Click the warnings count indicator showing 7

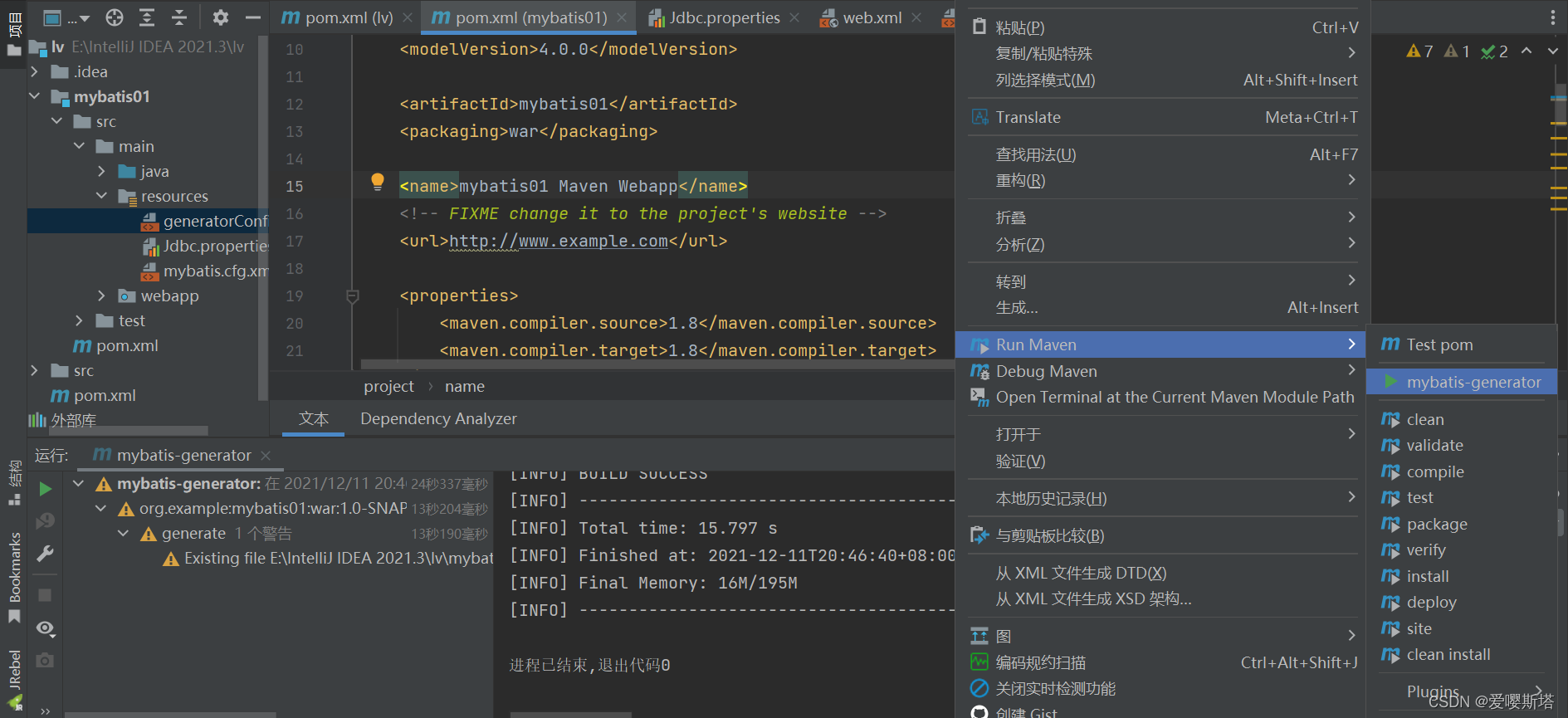pyautogui.click(x=1419, y=51)
